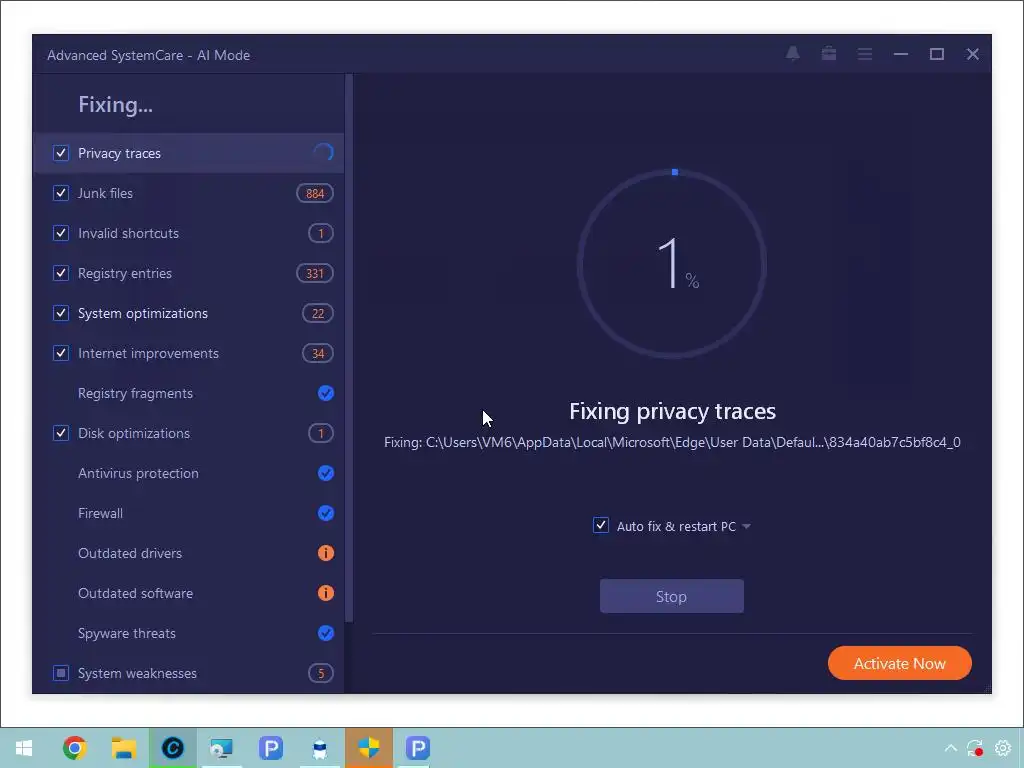
Task: Open the toolbox briefcase icon
Action: pyautogui.click(x=829, y=54)
